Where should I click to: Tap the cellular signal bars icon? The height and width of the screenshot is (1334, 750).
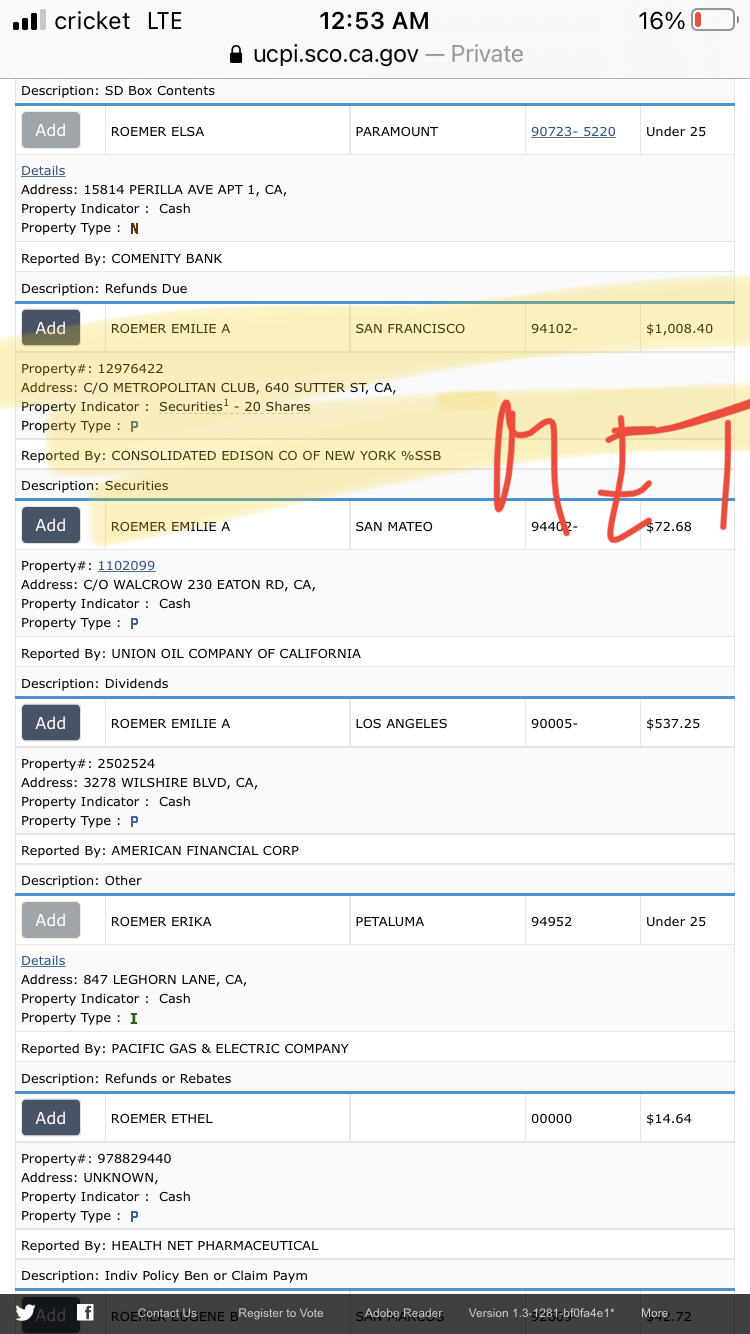(x=29, y=20)
